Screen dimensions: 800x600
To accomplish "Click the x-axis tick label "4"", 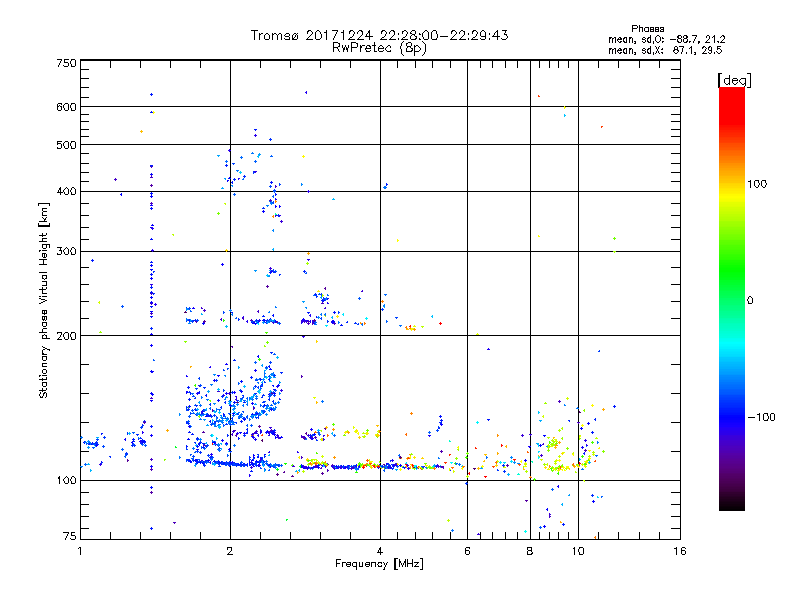I will coord(380,551).
